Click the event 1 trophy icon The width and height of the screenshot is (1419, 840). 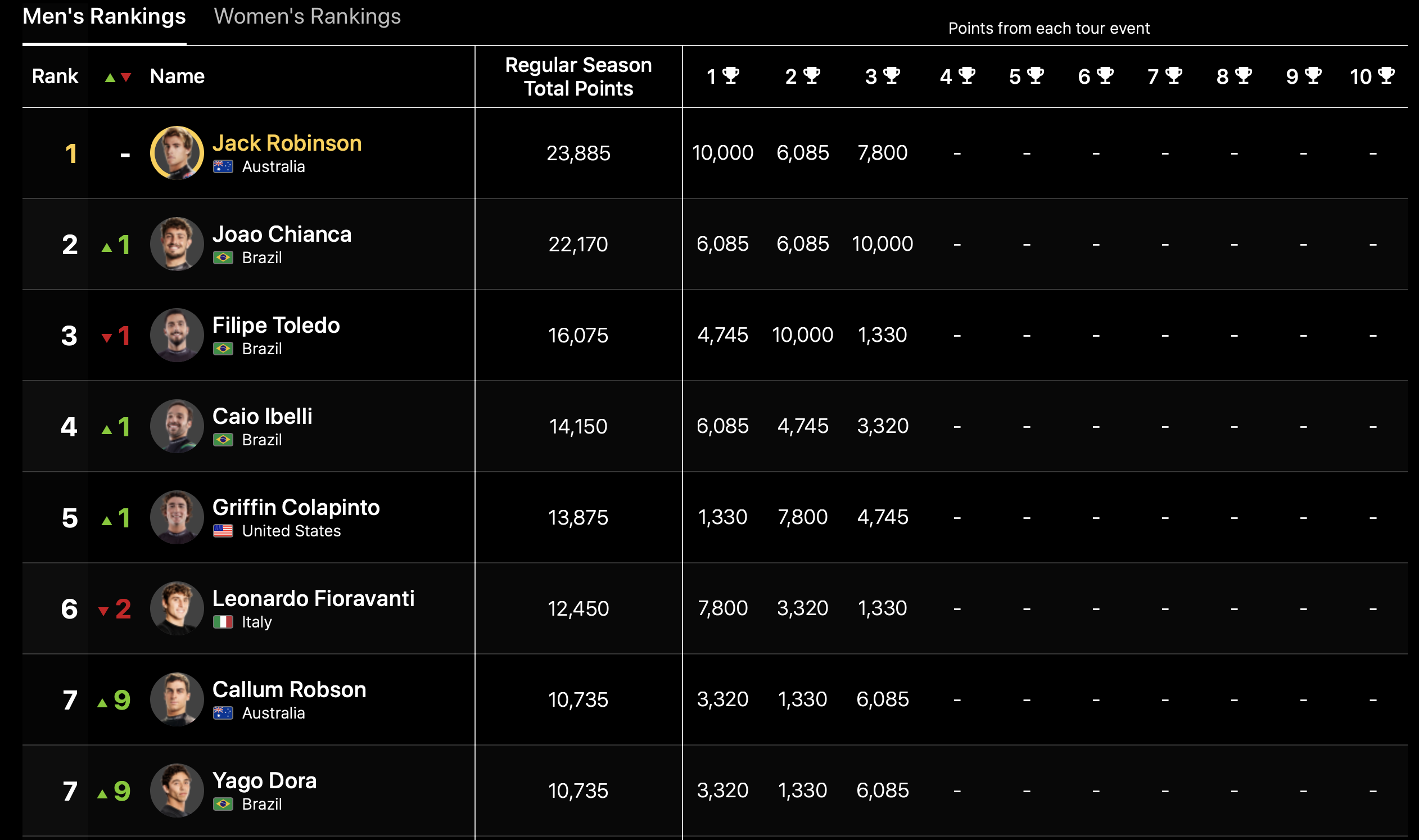(731, 75)
